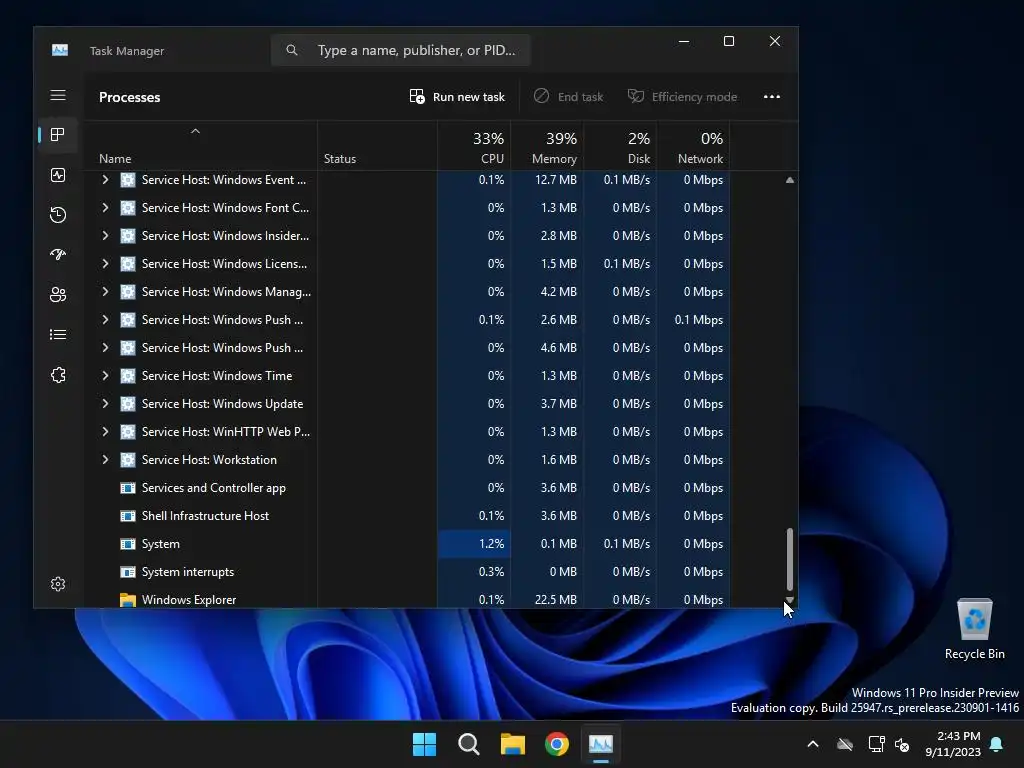Click the End task button

(x=568, y=97)
